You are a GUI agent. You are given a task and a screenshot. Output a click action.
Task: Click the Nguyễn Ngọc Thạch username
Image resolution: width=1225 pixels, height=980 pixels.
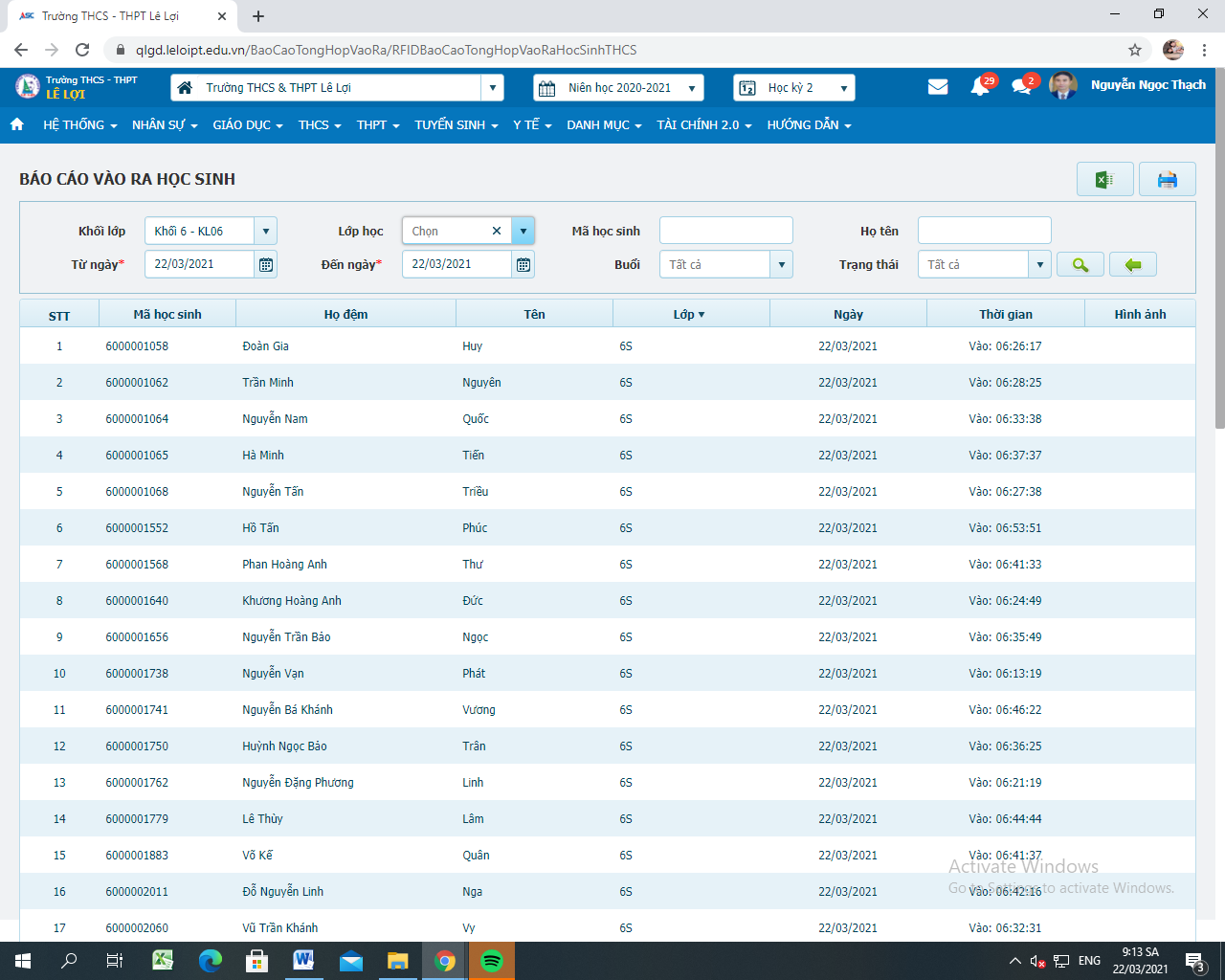tap(1147, 85)
